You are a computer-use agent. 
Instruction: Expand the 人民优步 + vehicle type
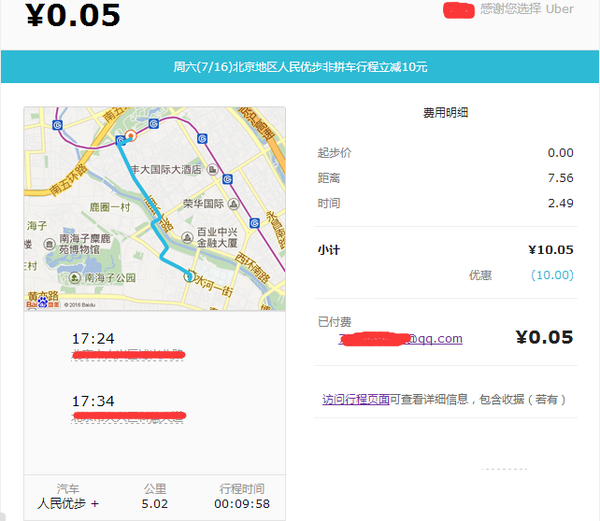point(68,504)
